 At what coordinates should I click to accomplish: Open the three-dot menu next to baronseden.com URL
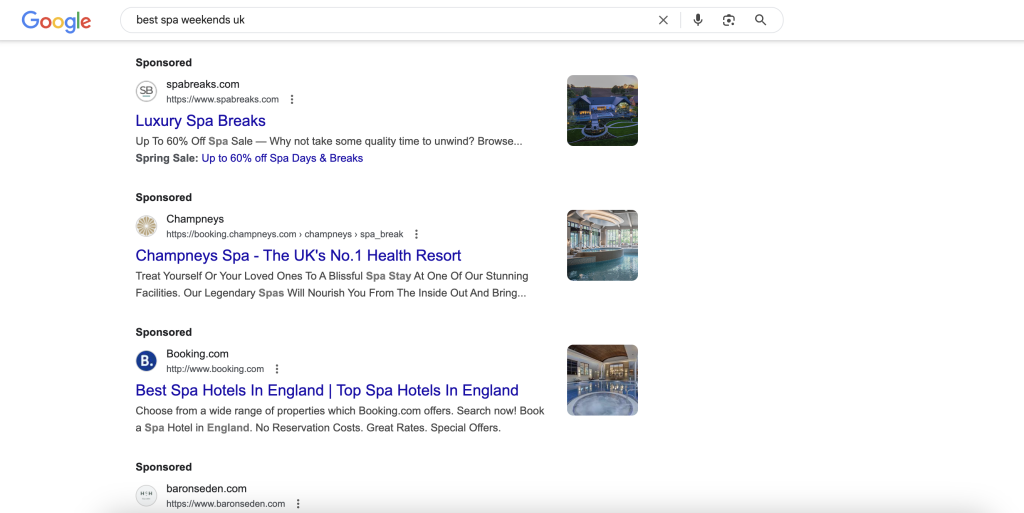point(298,504)
